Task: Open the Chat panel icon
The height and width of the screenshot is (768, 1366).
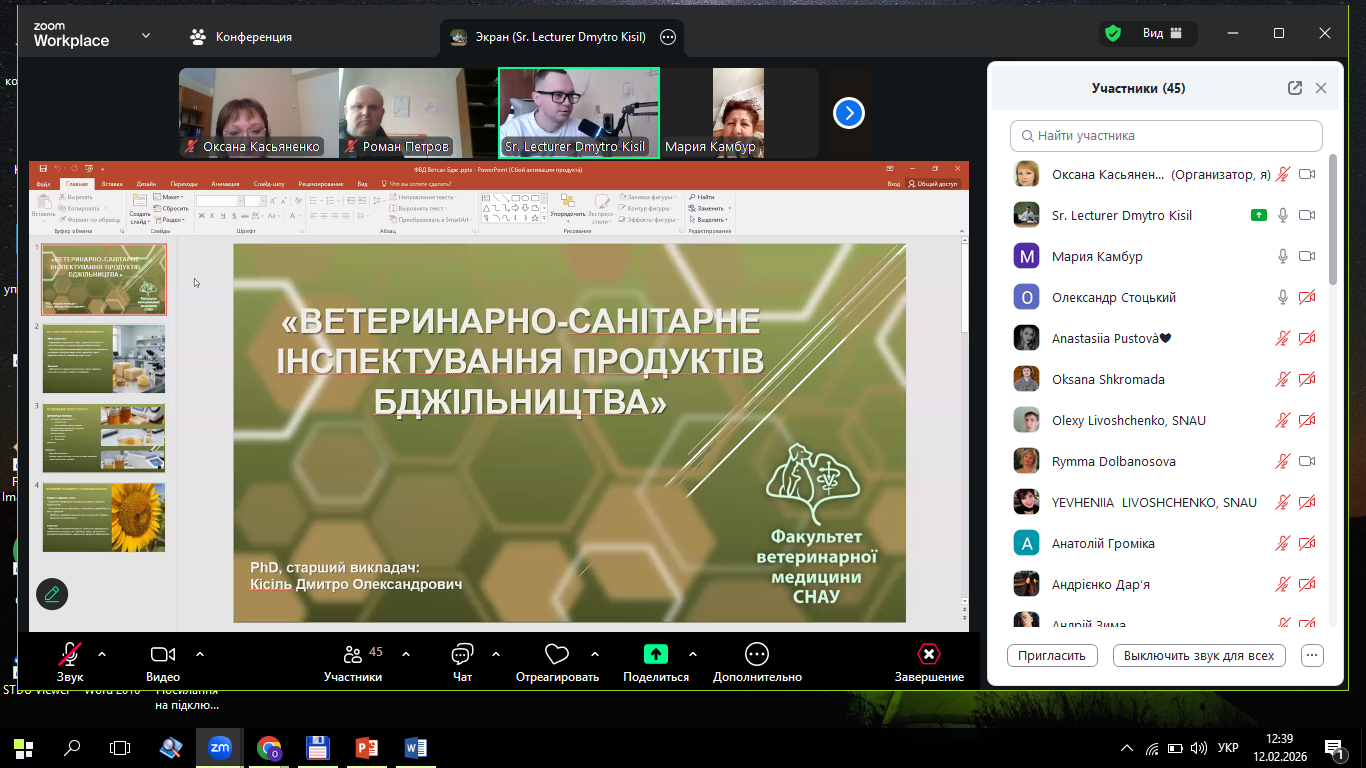Action: [x=462, y=655]
